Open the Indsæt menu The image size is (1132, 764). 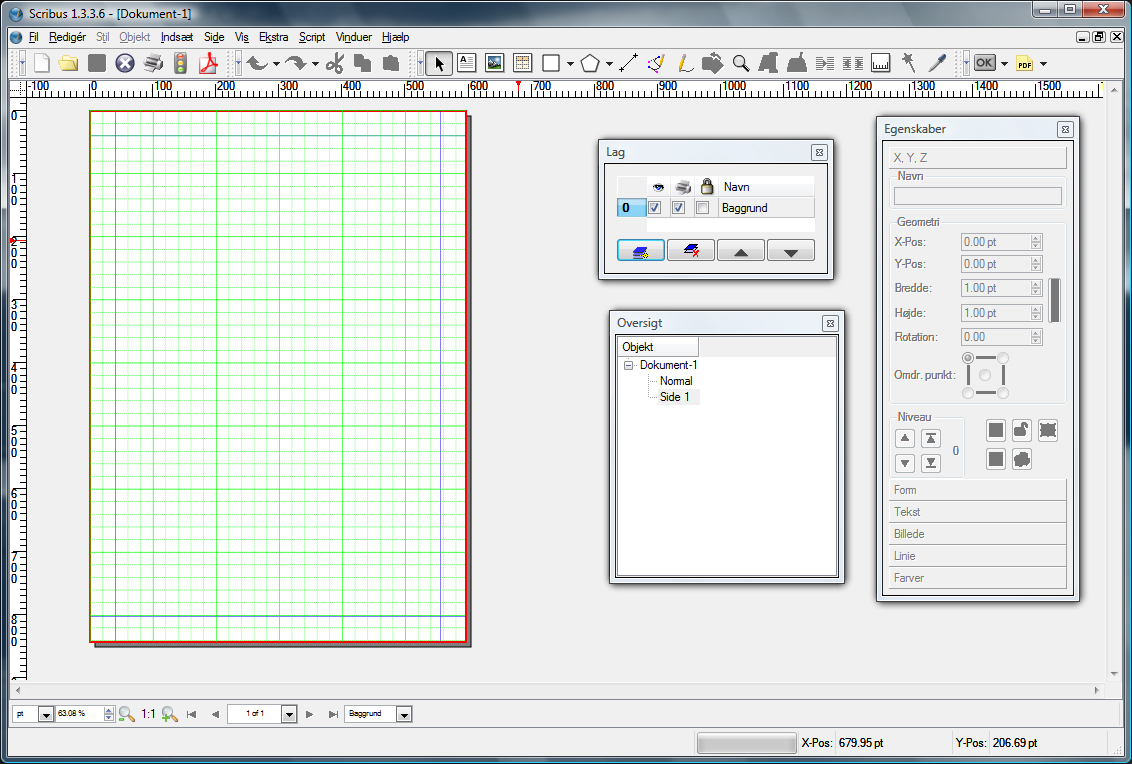pyautogui.click(x=176, y=37)
